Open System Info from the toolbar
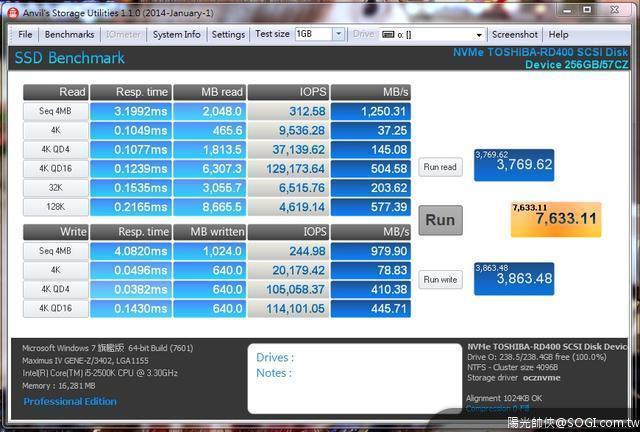Screen dimensions: 640x432 click(x=176, y=34)
